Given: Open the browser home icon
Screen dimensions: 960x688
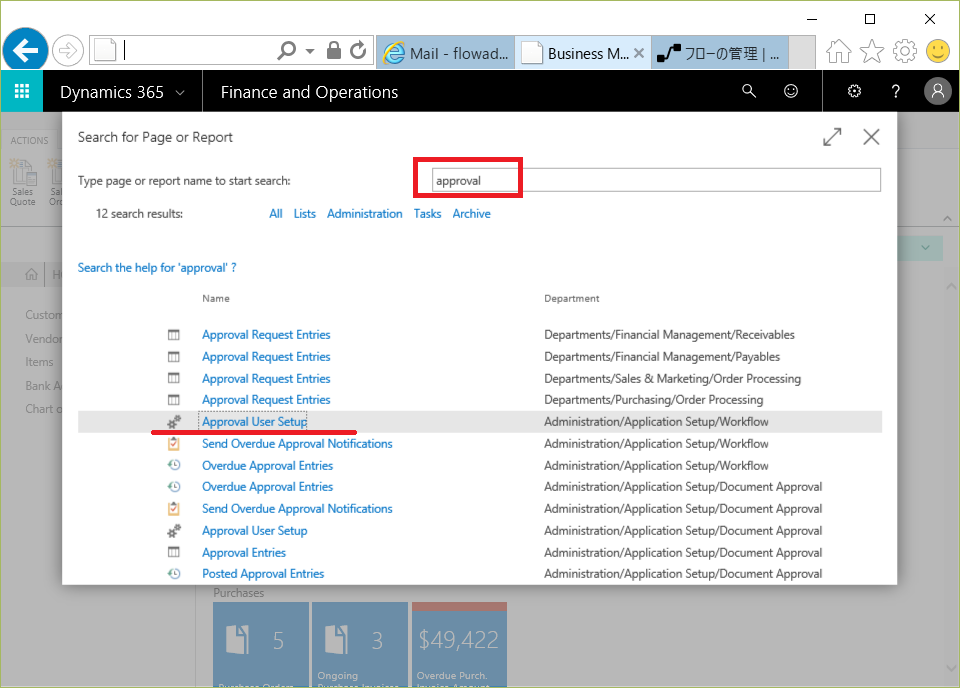Looking at the screenshot, I should [839, 51].
